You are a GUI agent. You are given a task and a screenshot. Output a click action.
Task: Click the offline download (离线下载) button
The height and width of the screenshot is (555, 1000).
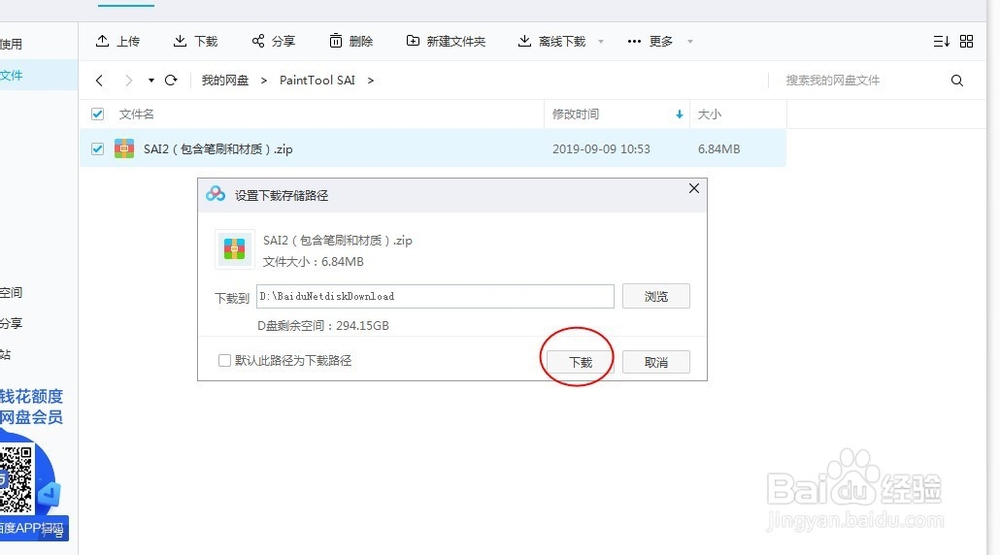pos(552,41)
